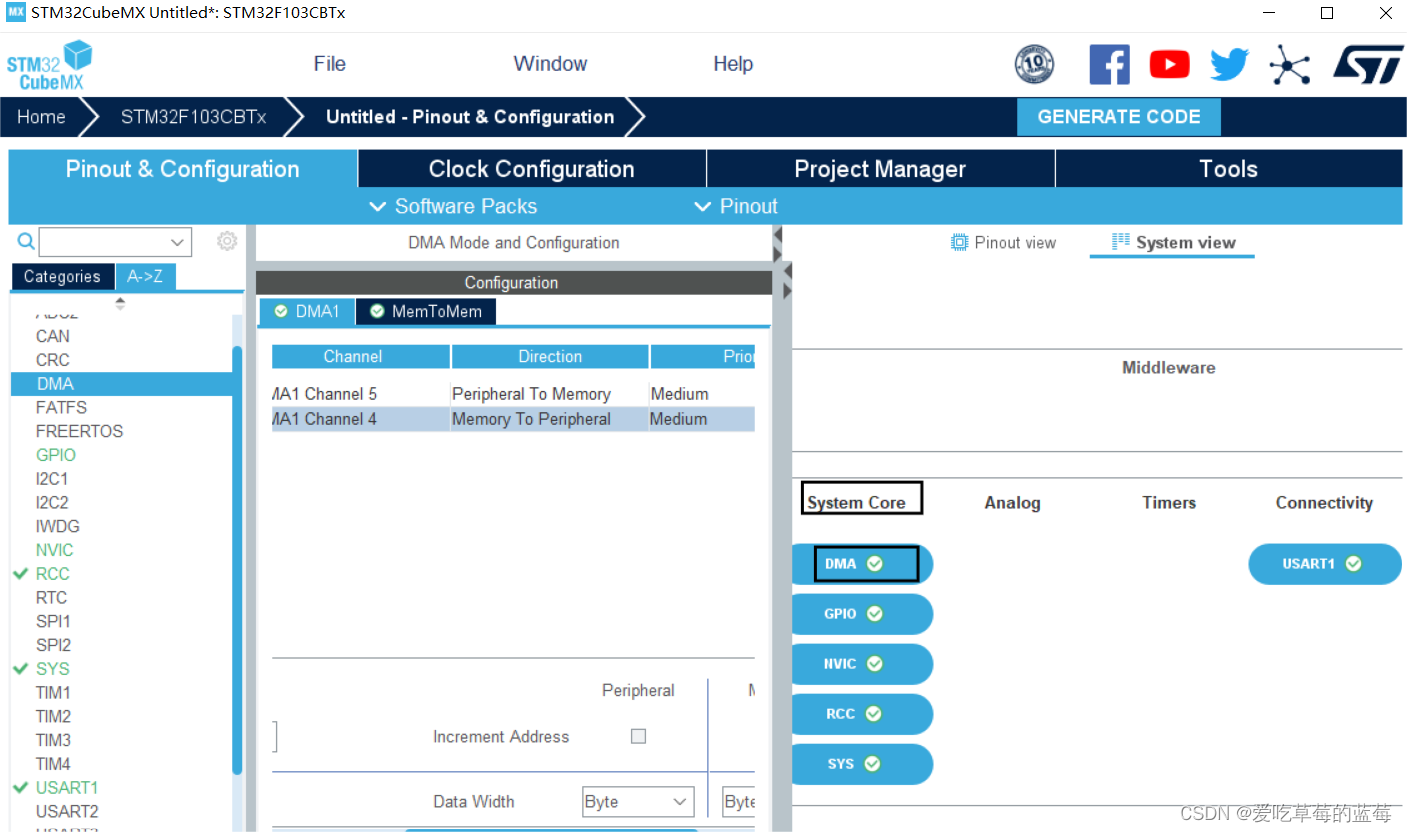This screenshot has width=1407, height=832.
Task: Open the peripheral Data Width Byte dropdown
Action: pos(638,802)
